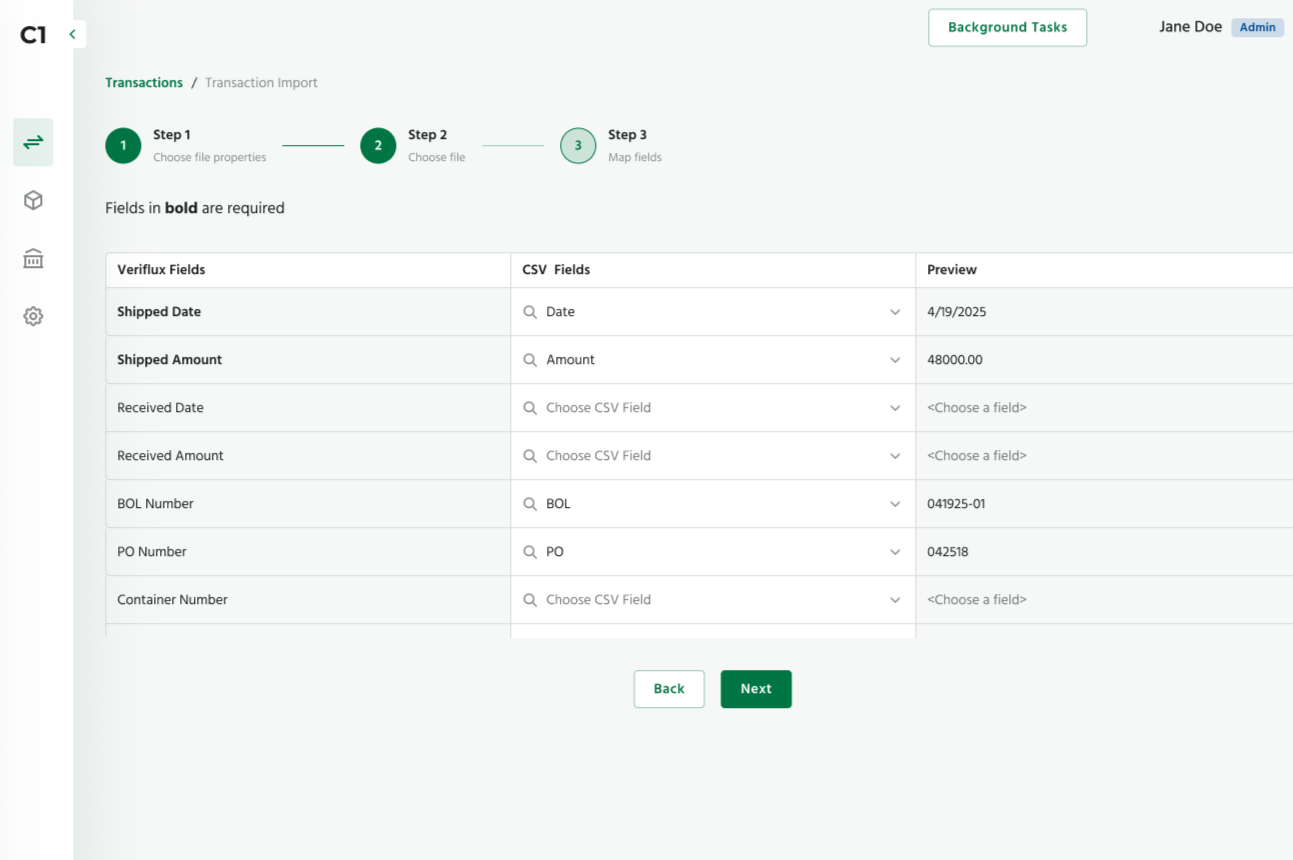Collapse the sidebar with the chevron
The width and height of the screenshot is (1293, 860).
72,34
